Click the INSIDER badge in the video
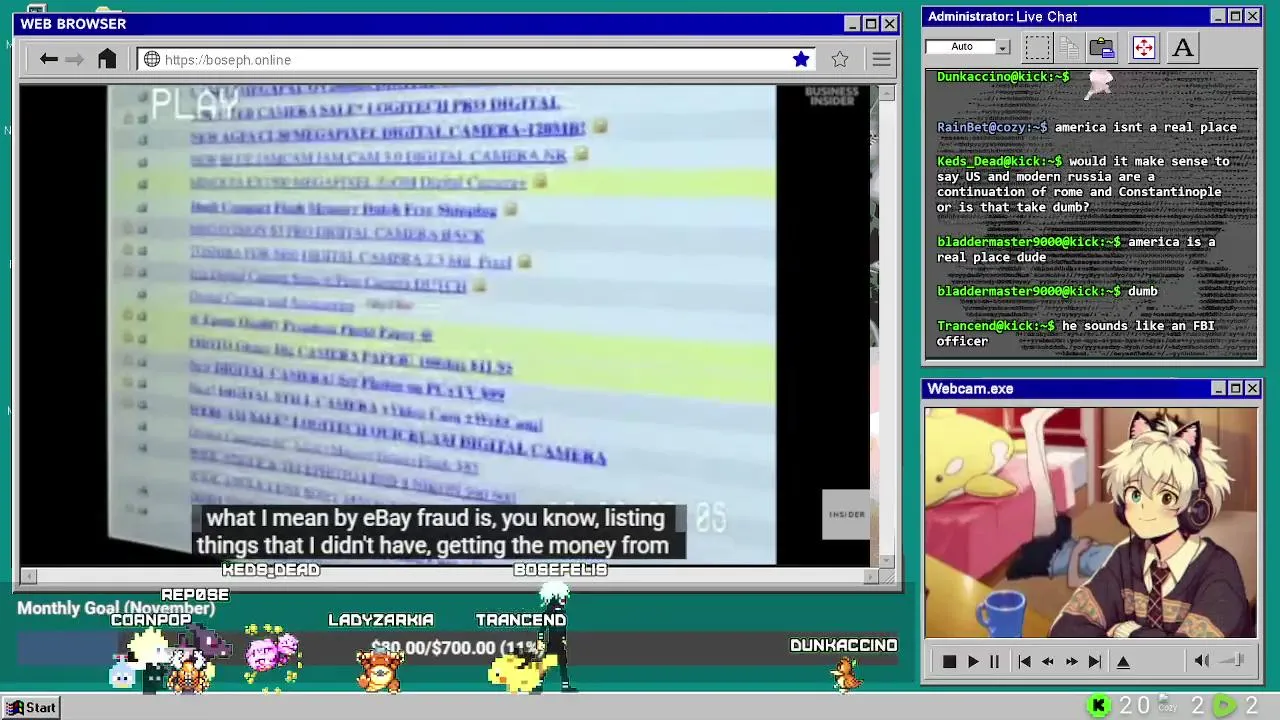The image size is (1280, 720). pyautogui.click(x=846, y=514)
